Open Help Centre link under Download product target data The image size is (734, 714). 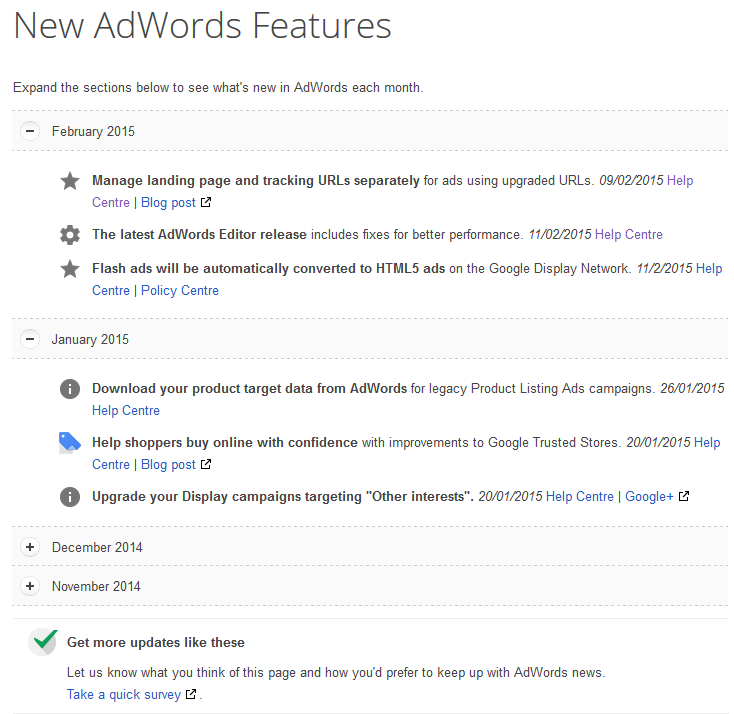(125, 410)
